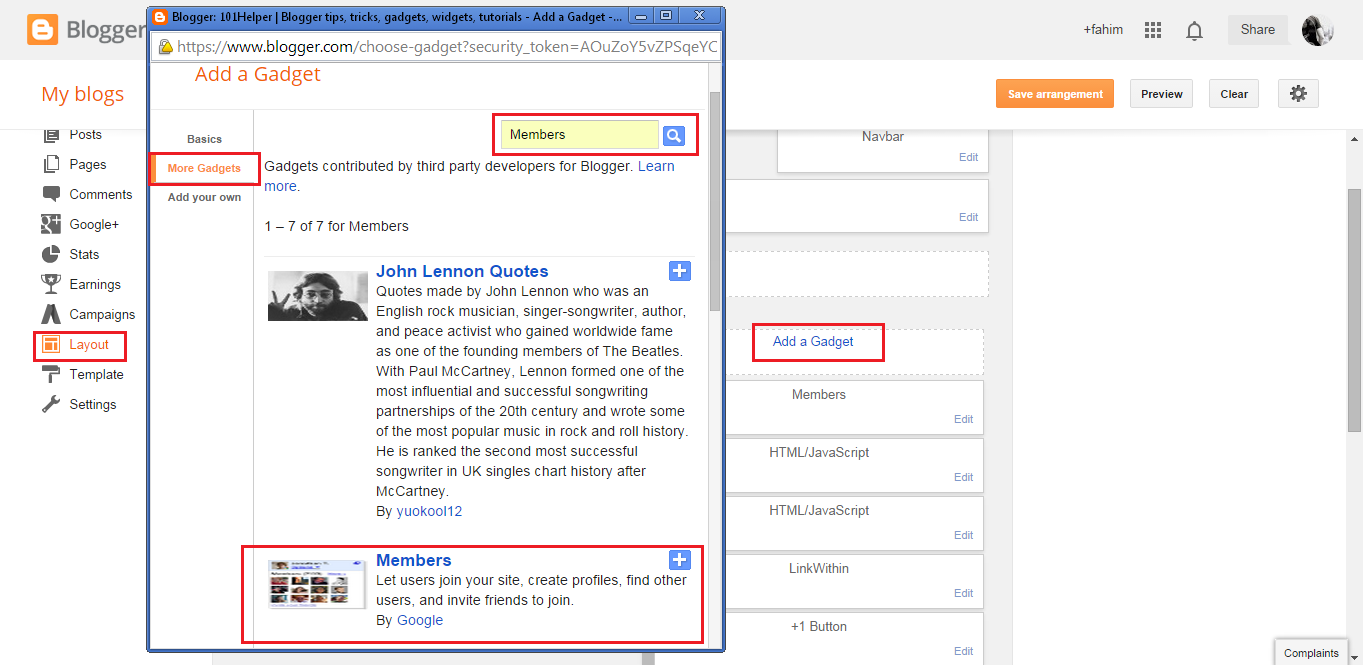Viewport: 1363px width, 665px height.
Task: Open Earnings in the sidebar
Action: pyautogui.click(x=95, y=284)
